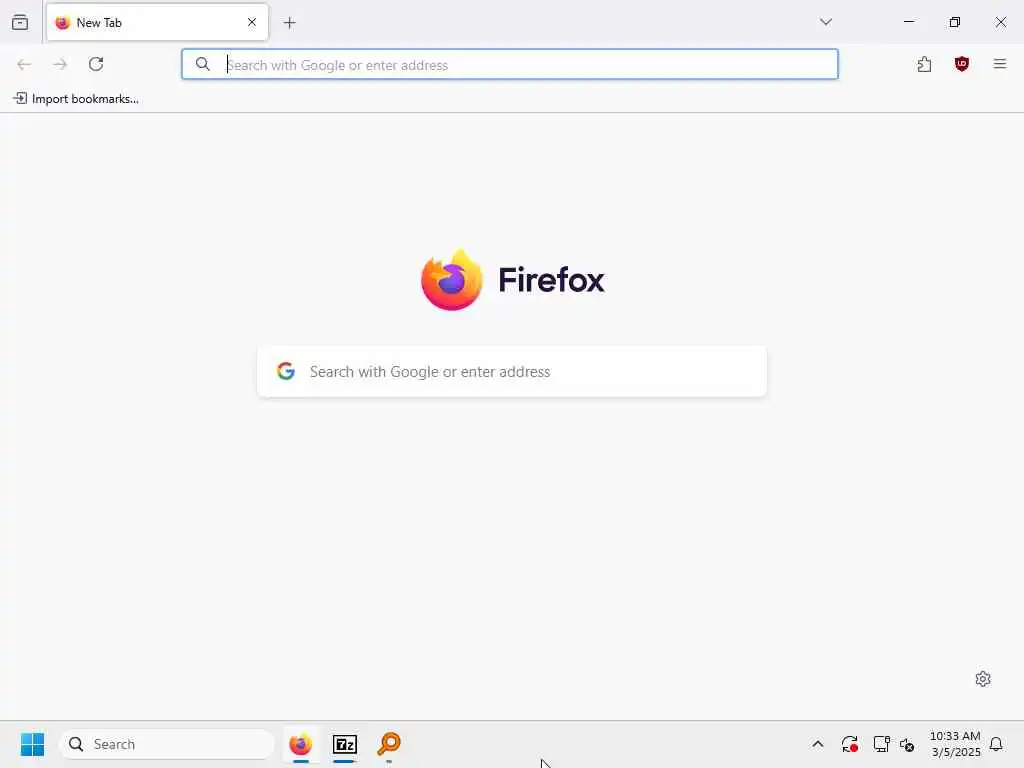The height and width of the screenshot is (768, 1024).
Task: Reload the current page
Action: click(x=96, y=64)
